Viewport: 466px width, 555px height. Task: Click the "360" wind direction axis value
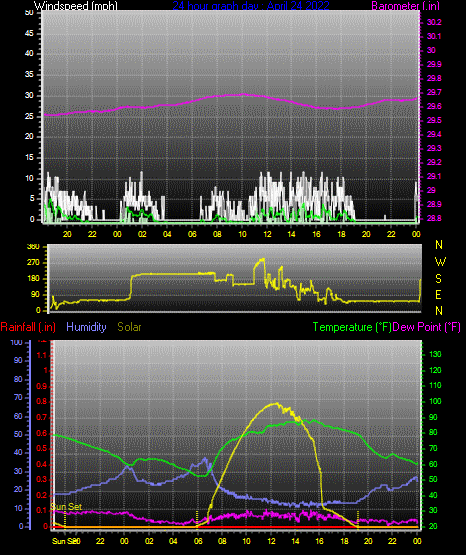click(33, 247)
